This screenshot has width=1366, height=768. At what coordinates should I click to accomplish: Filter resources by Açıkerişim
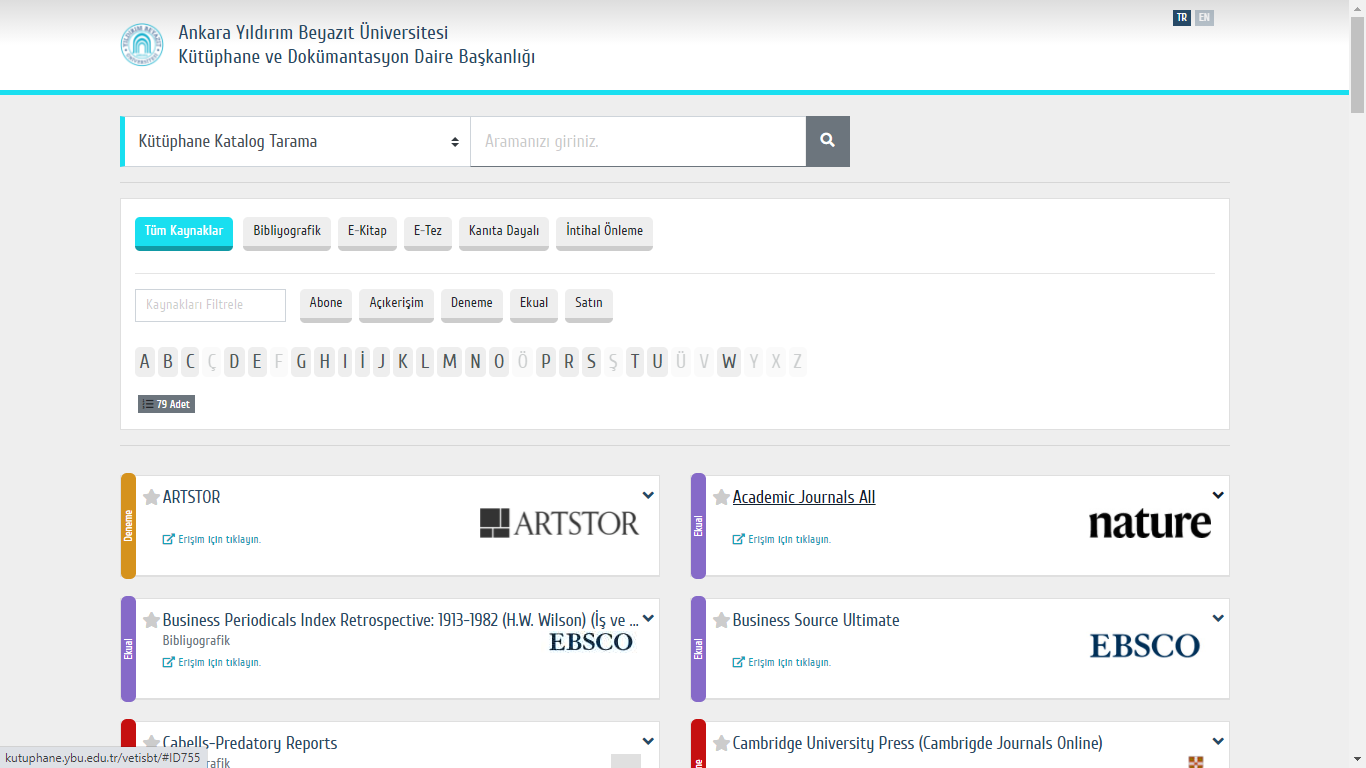396,303
